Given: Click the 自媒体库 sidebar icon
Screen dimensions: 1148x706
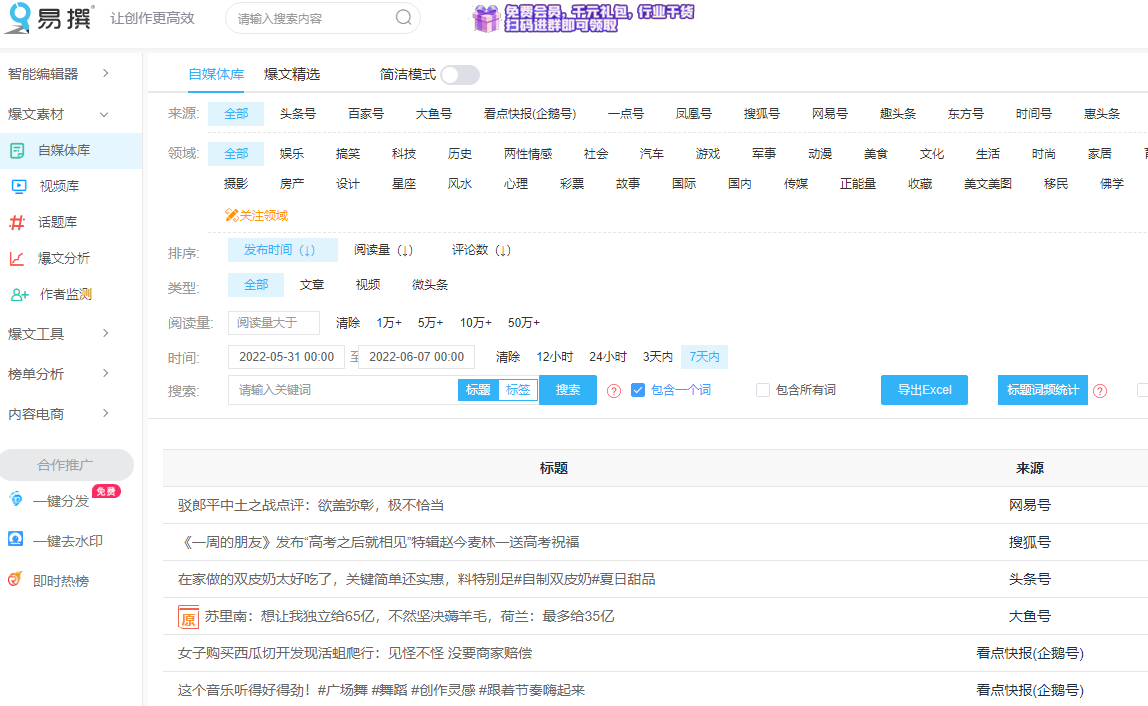Looking at the screenshot, I should (x=17, y=150).
